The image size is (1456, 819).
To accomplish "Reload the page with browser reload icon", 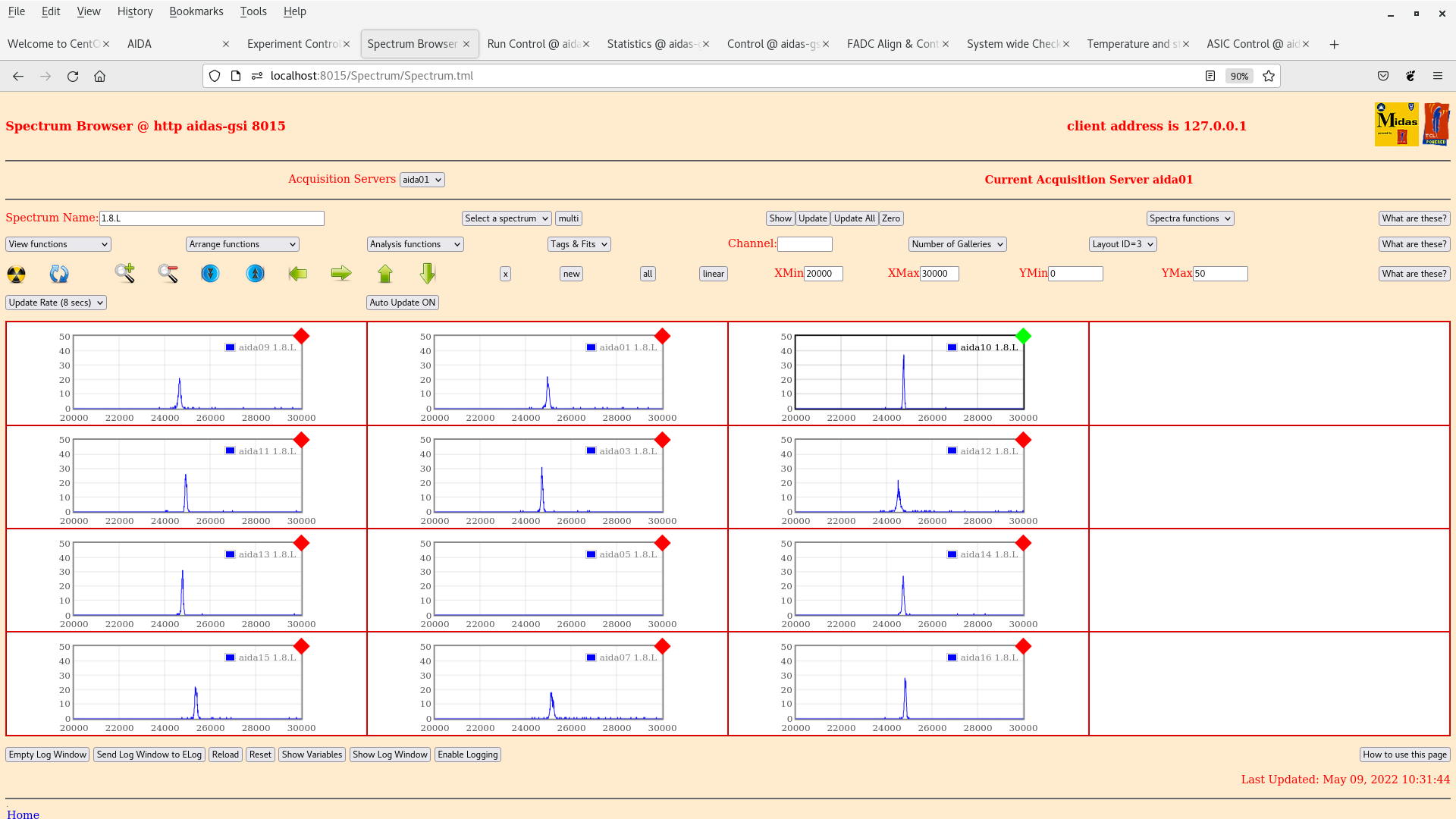I will (73, 76).
